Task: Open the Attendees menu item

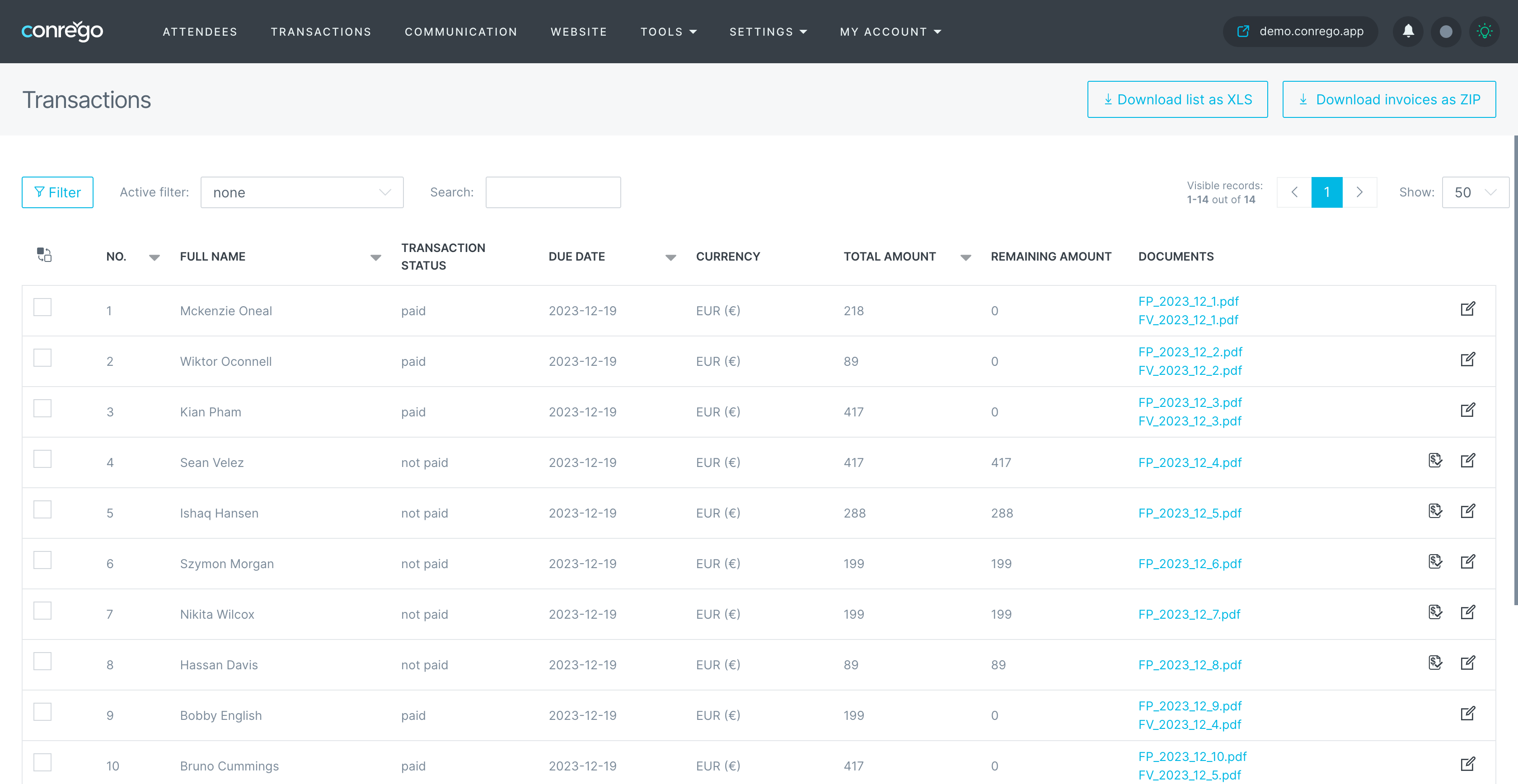Action: point(200,32)
